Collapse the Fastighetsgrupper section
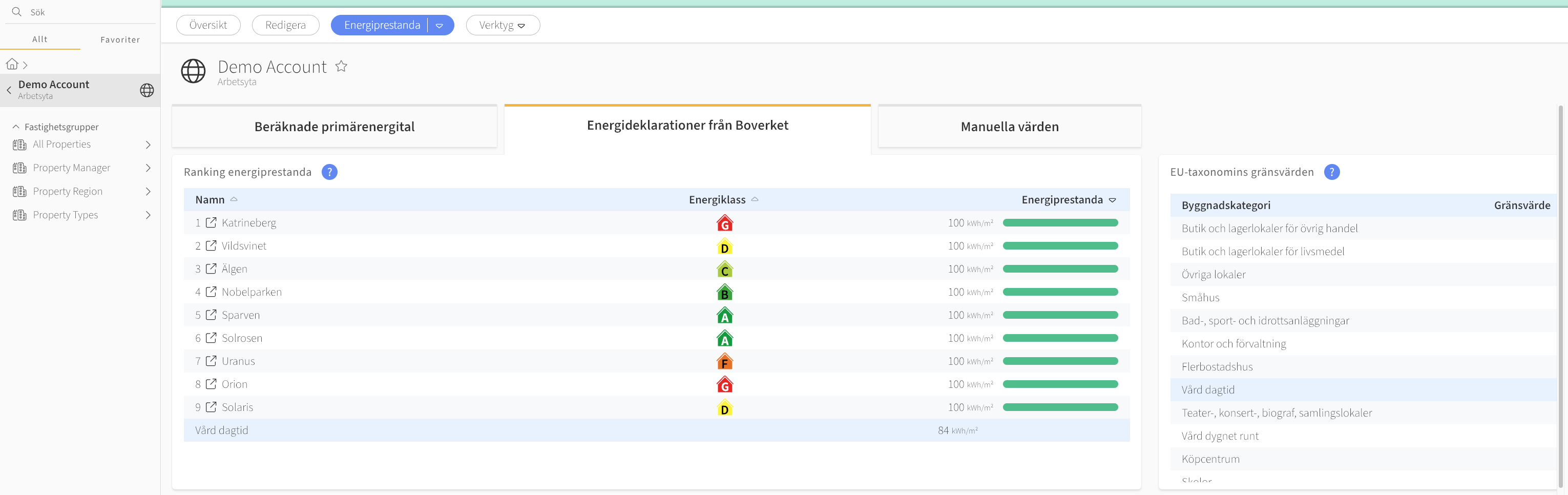The width and height of the screenshot is (1568, 495). (x=16, y=127)
